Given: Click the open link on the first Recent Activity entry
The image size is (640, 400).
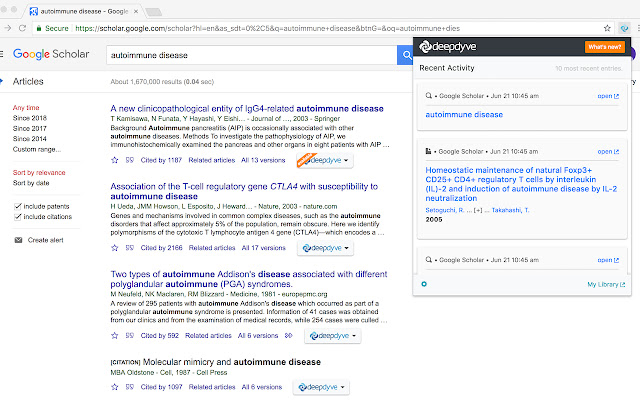Looking at the screenshot, I should tap(608, 96).
